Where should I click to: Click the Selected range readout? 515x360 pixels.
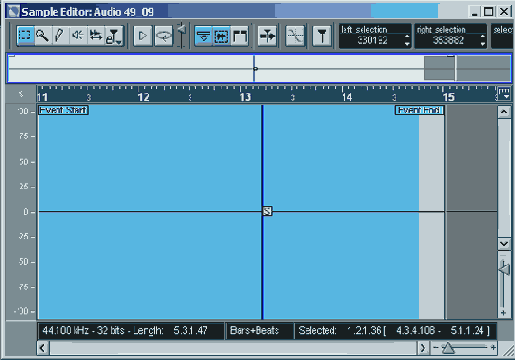396,331
